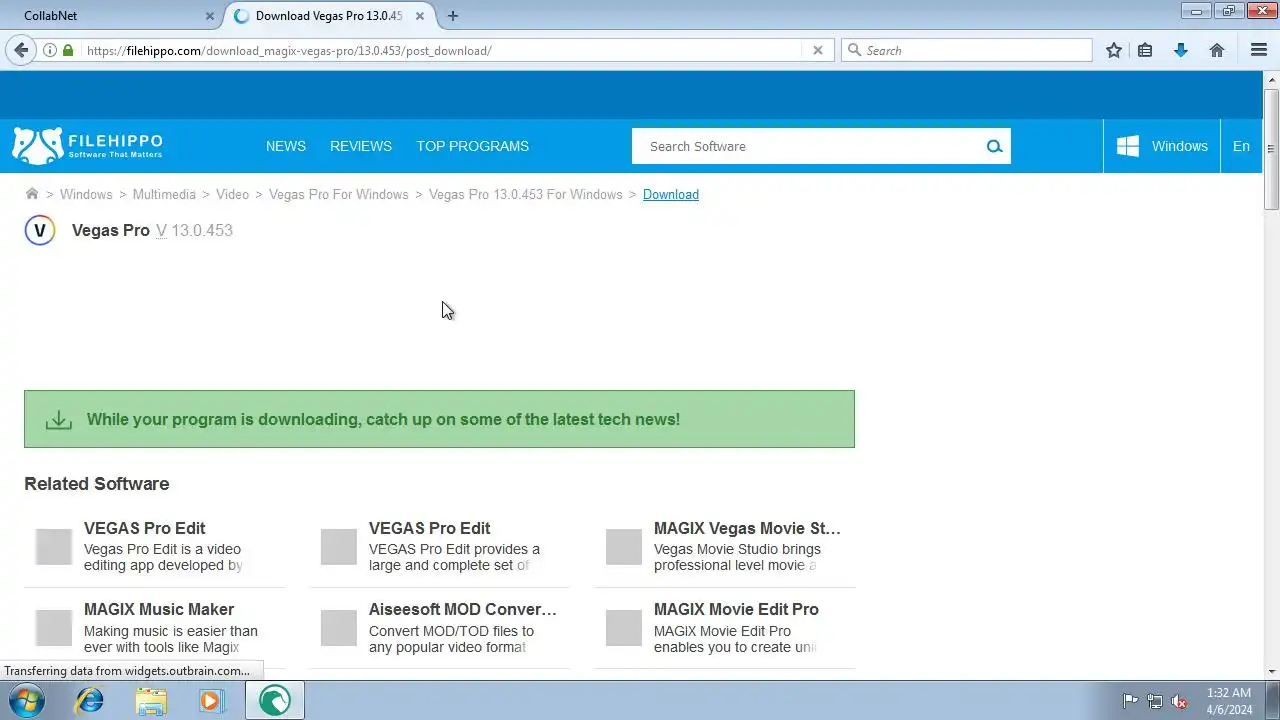
Task: Click the green padlock security icon
Action: click(68, 50)
